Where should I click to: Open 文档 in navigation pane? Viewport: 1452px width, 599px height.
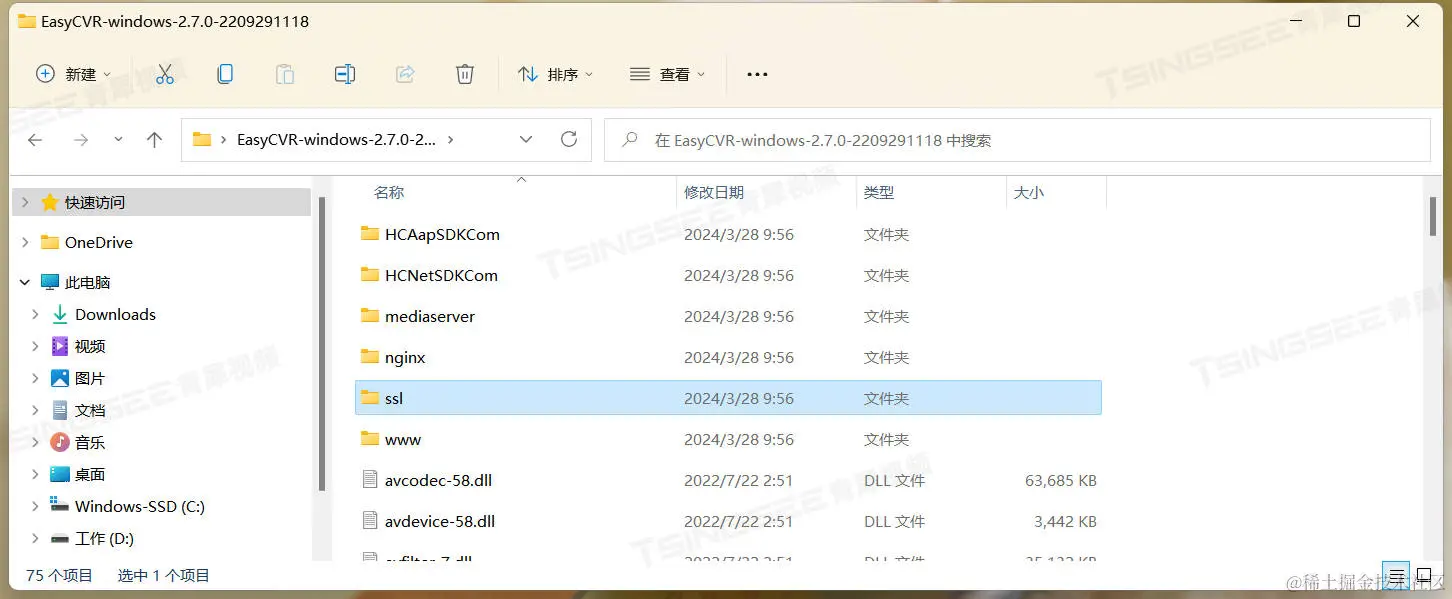(x=90, y=410)
